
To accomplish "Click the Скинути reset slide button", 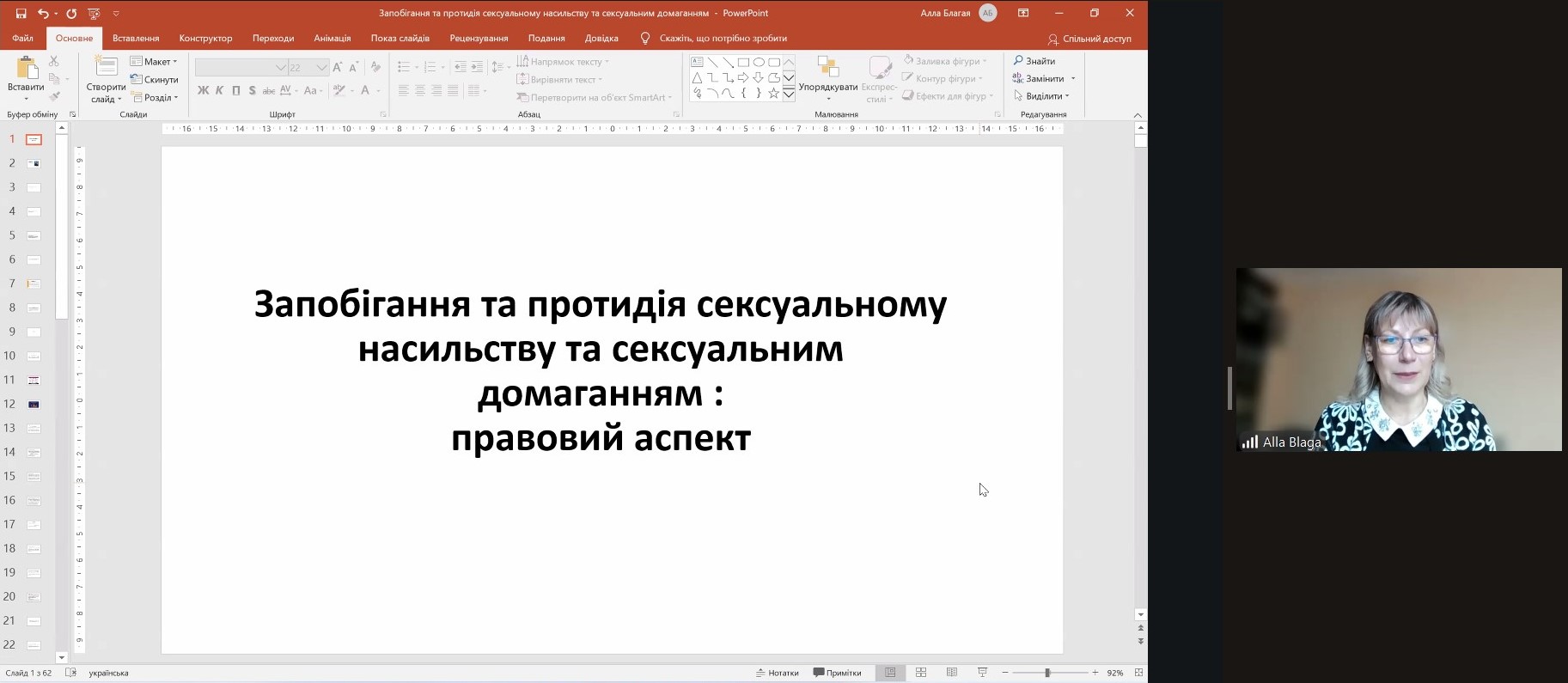I will coord(155,80).
